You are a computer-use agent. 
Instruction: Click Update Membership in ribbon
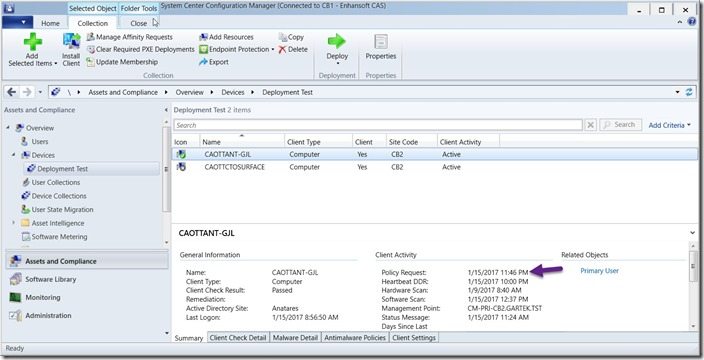(x=122, y=62)
